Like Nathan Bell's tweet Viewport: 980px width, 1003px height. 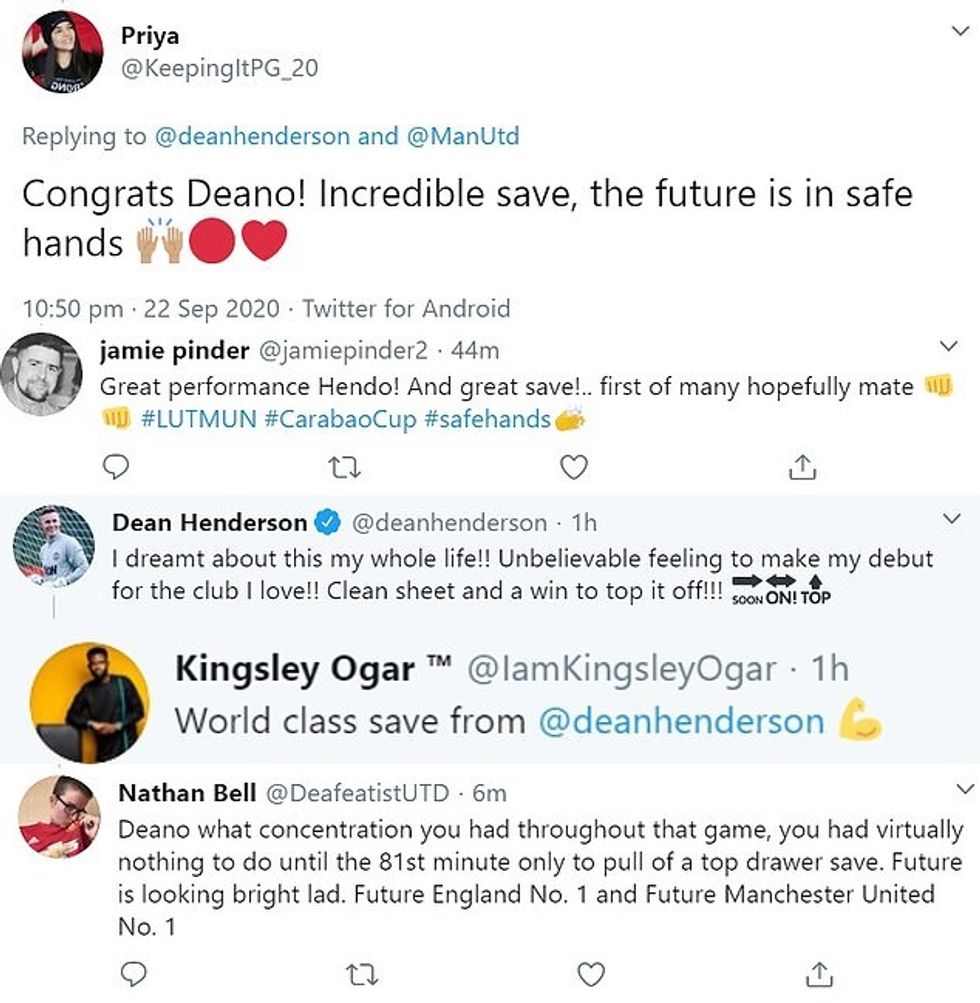click(x=591, y=972)
